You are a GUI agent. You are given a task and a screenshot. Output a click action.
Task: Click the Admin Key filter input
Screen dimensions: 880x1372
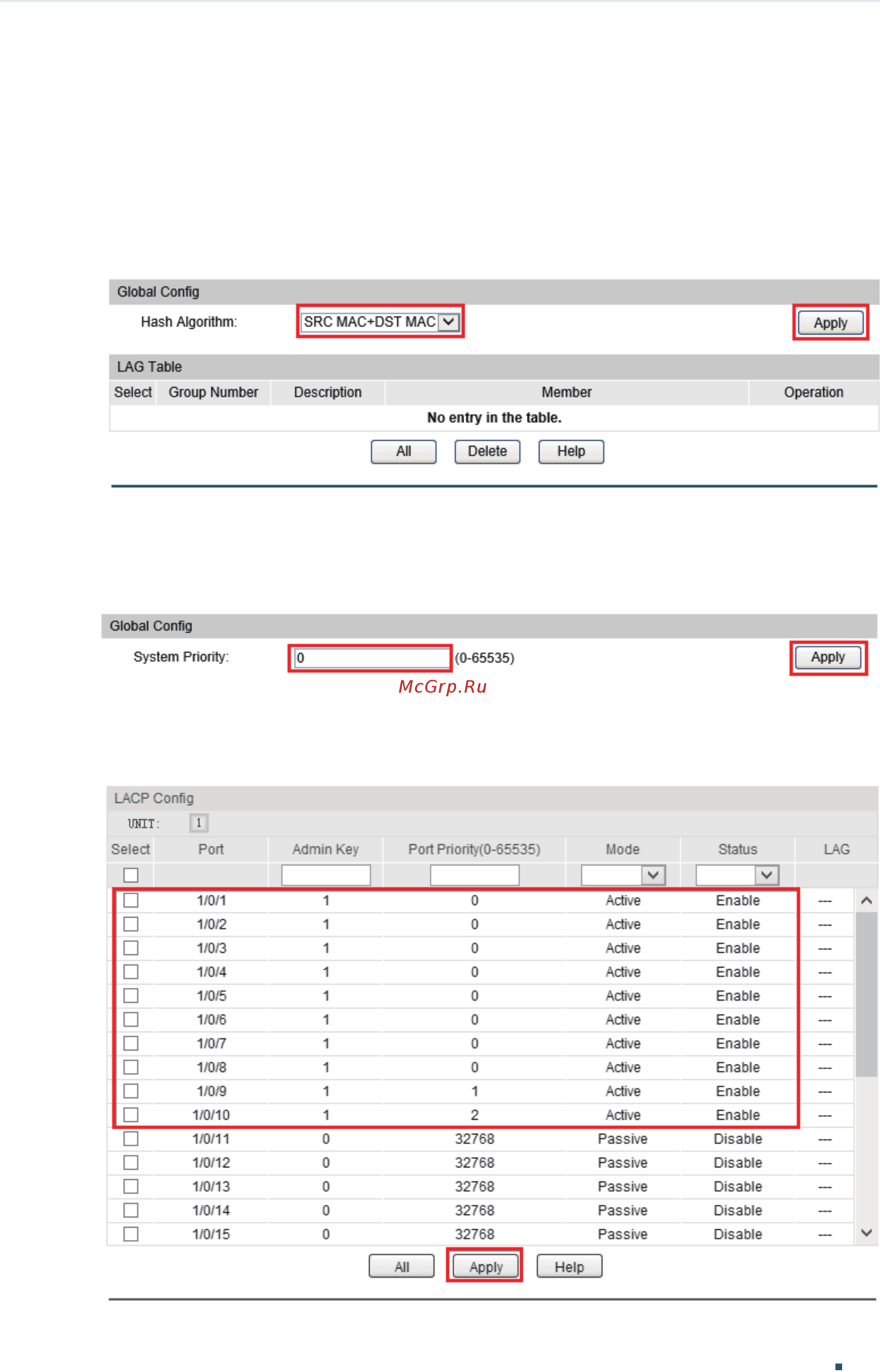326,875
